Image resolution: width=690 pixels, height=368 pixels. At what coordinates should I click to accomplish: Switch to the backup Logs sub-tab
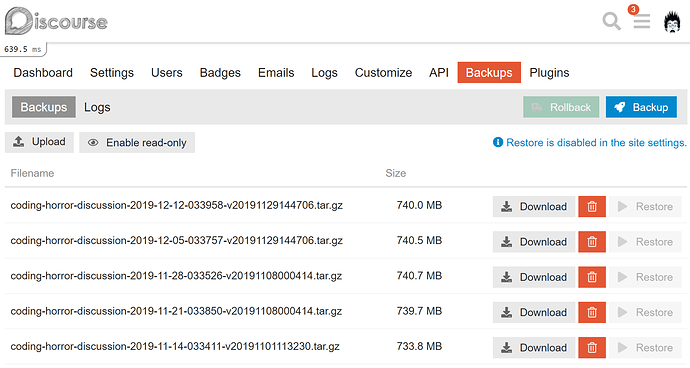coord(97,107)
